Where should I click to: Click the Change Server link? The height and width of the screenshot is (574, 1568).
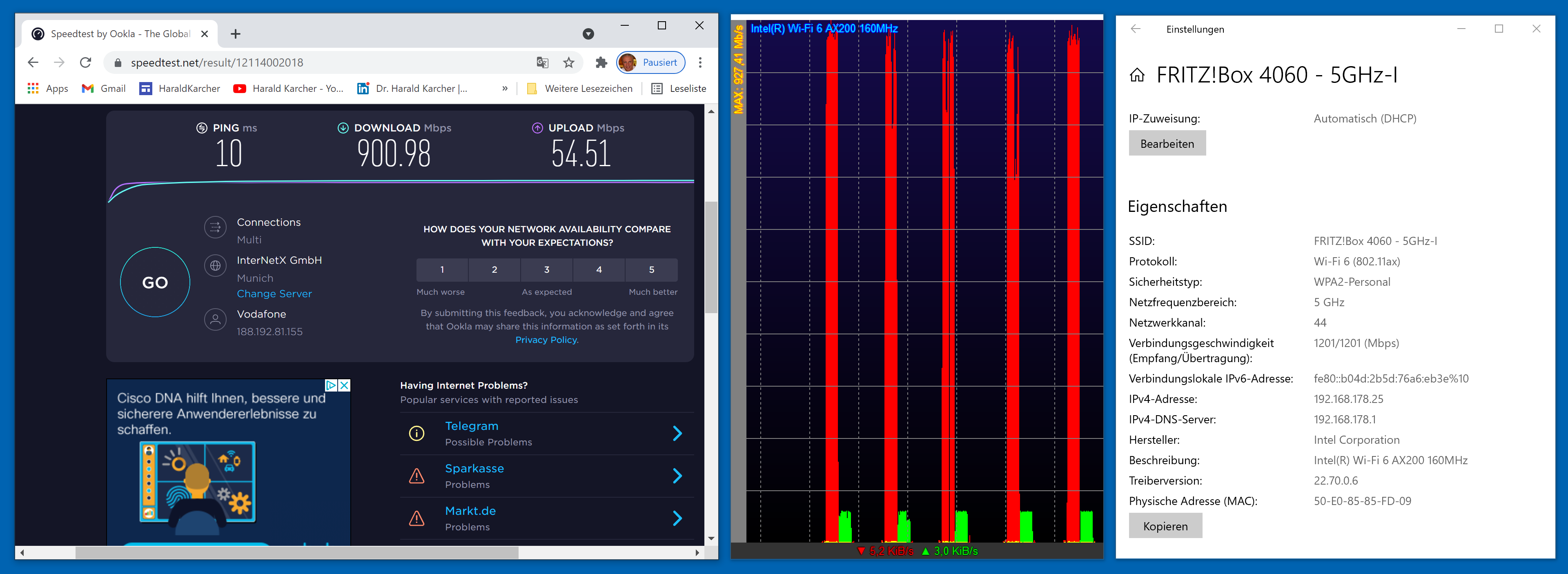274,294
